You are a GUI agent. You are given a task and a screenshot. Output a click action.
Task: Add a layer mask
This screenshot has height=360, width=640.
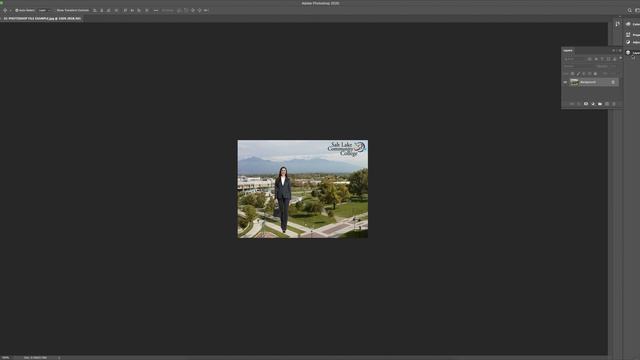click(586, 104)
